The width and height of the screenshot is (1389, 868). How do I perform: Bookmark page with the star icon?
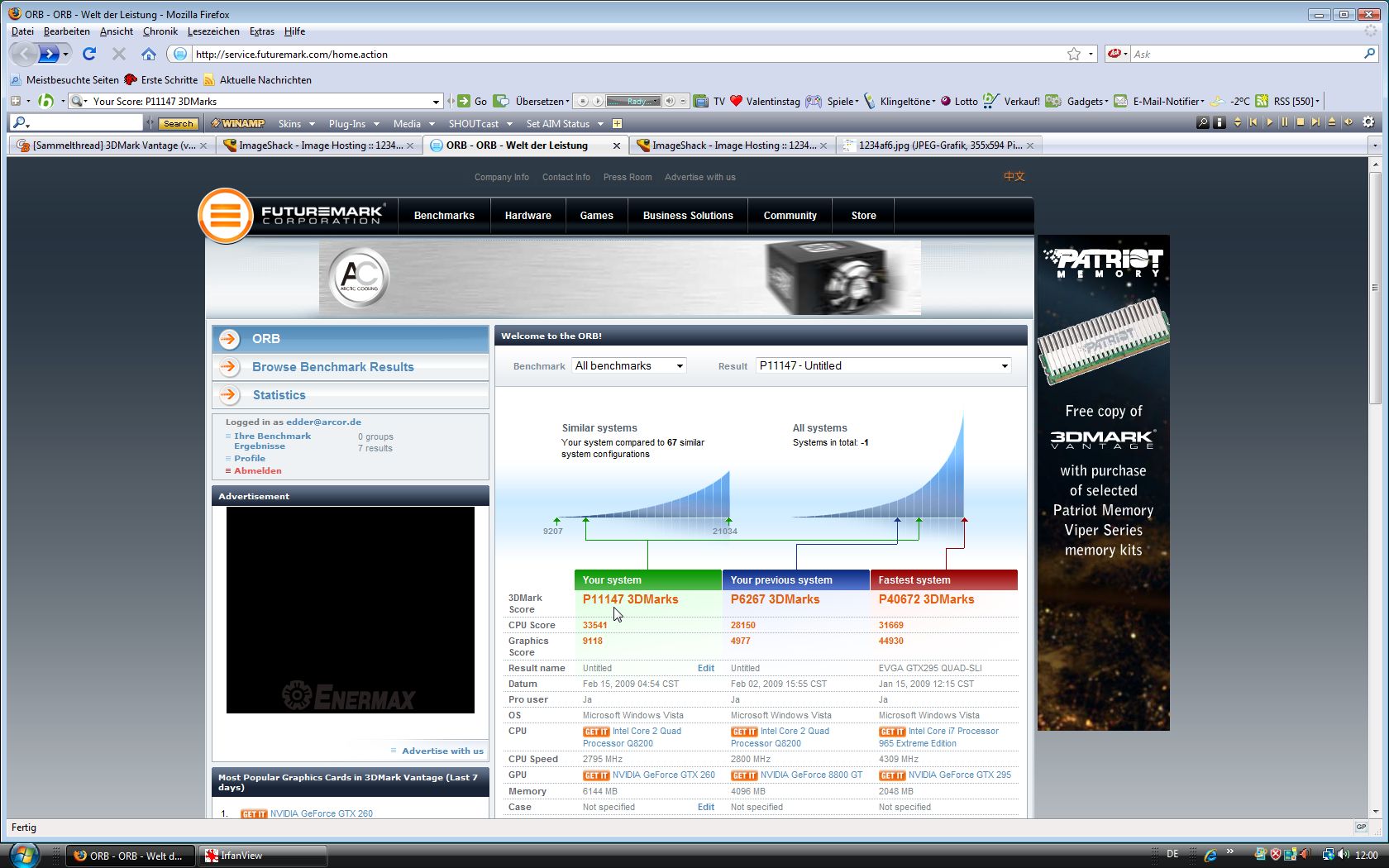coord(1074,54)
